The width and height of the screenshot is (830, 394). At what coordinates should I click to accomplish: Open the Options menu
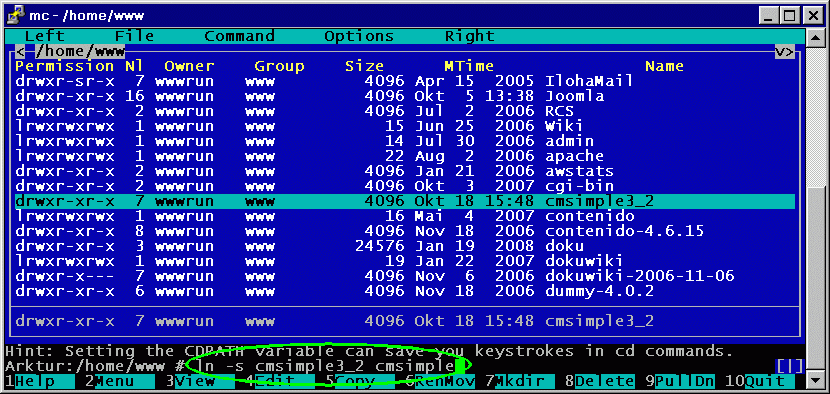[x=359, y=36]
